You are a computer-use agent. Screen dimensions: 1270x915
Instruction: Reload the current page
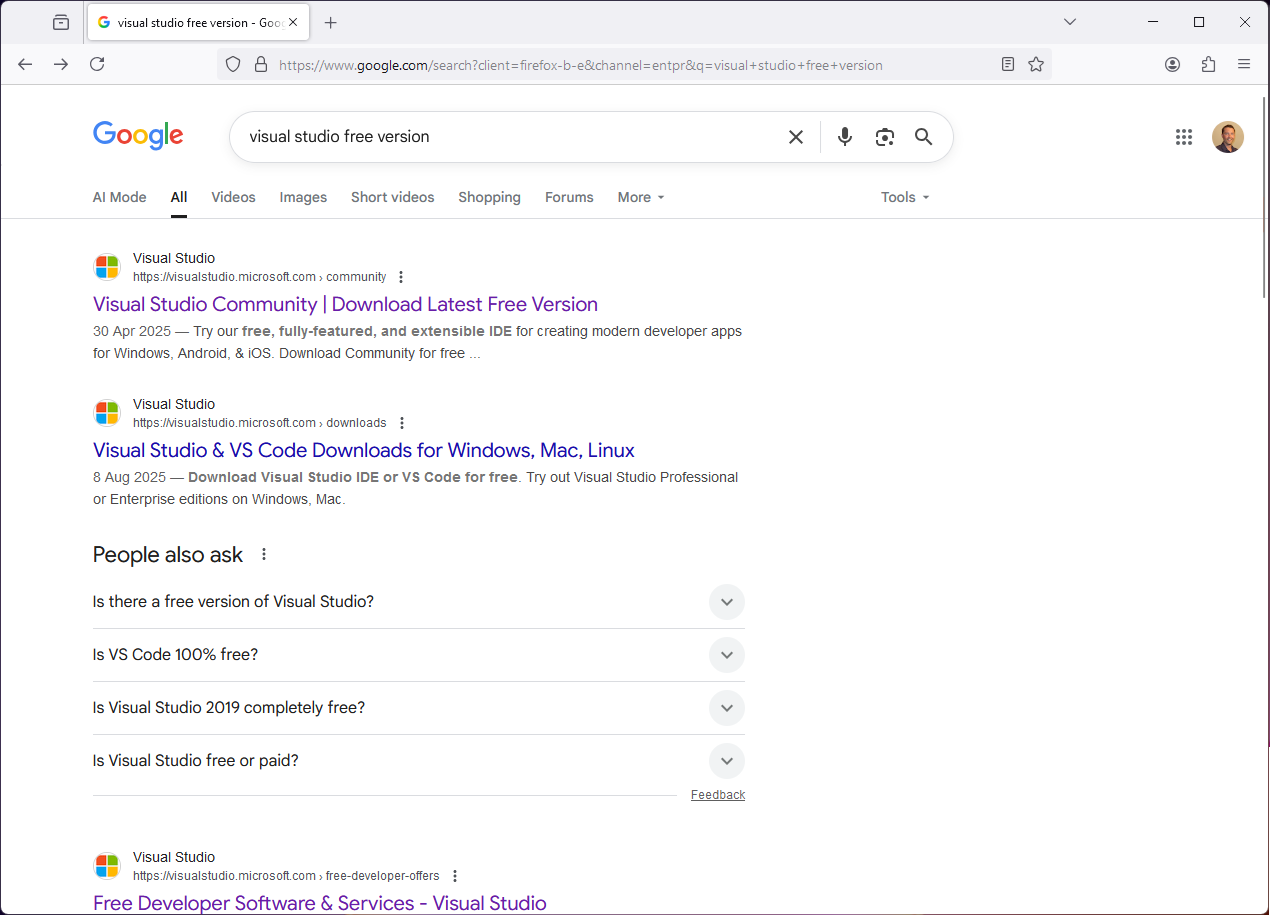point(97,64)
